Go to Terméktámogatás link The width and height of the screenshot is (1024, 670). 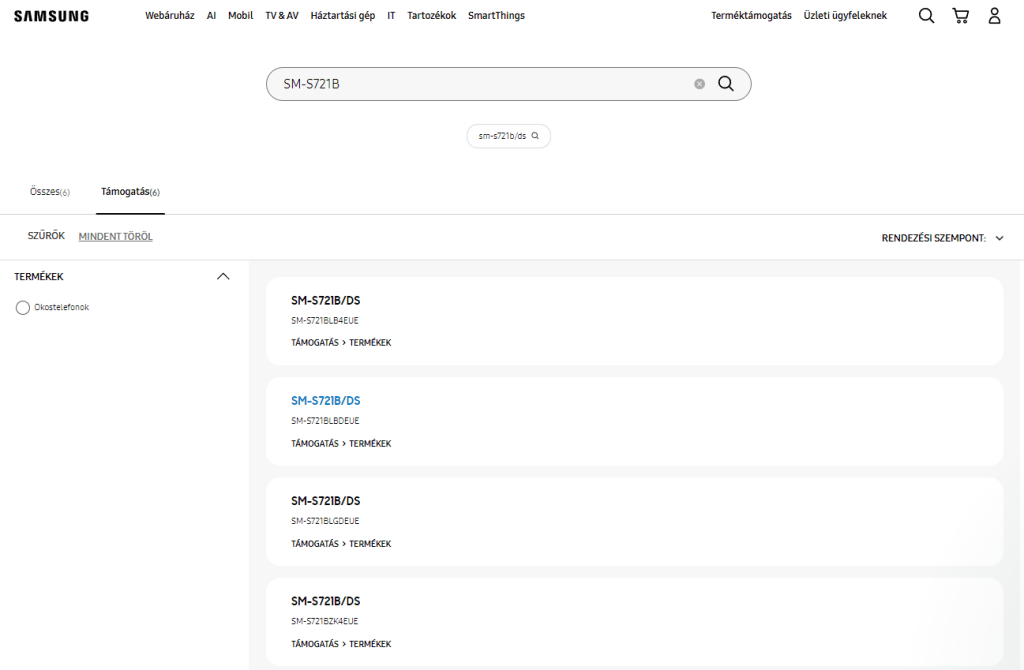tap(751, 16)
